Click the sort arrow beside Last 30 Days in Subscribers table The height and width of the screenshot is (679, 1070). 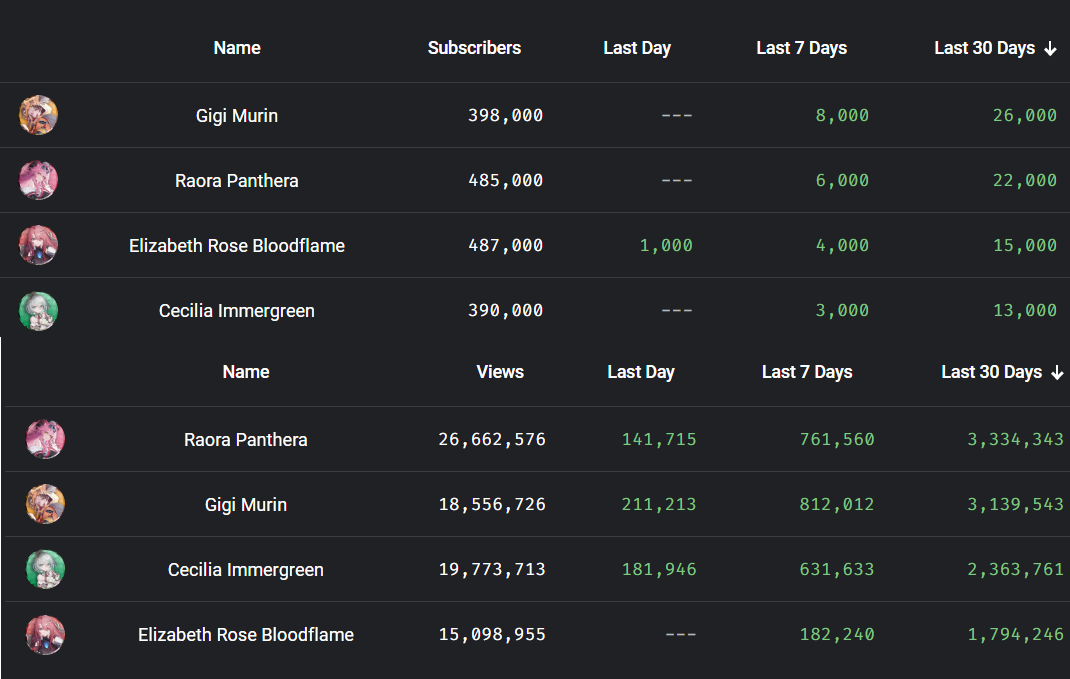[x=1050, y=49]
